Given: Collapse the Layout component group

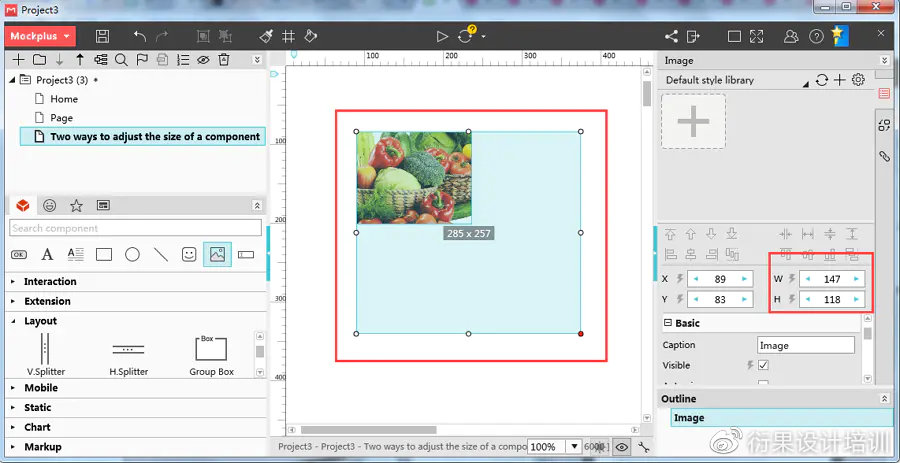Looking at the screenshot, I should 13,321.
